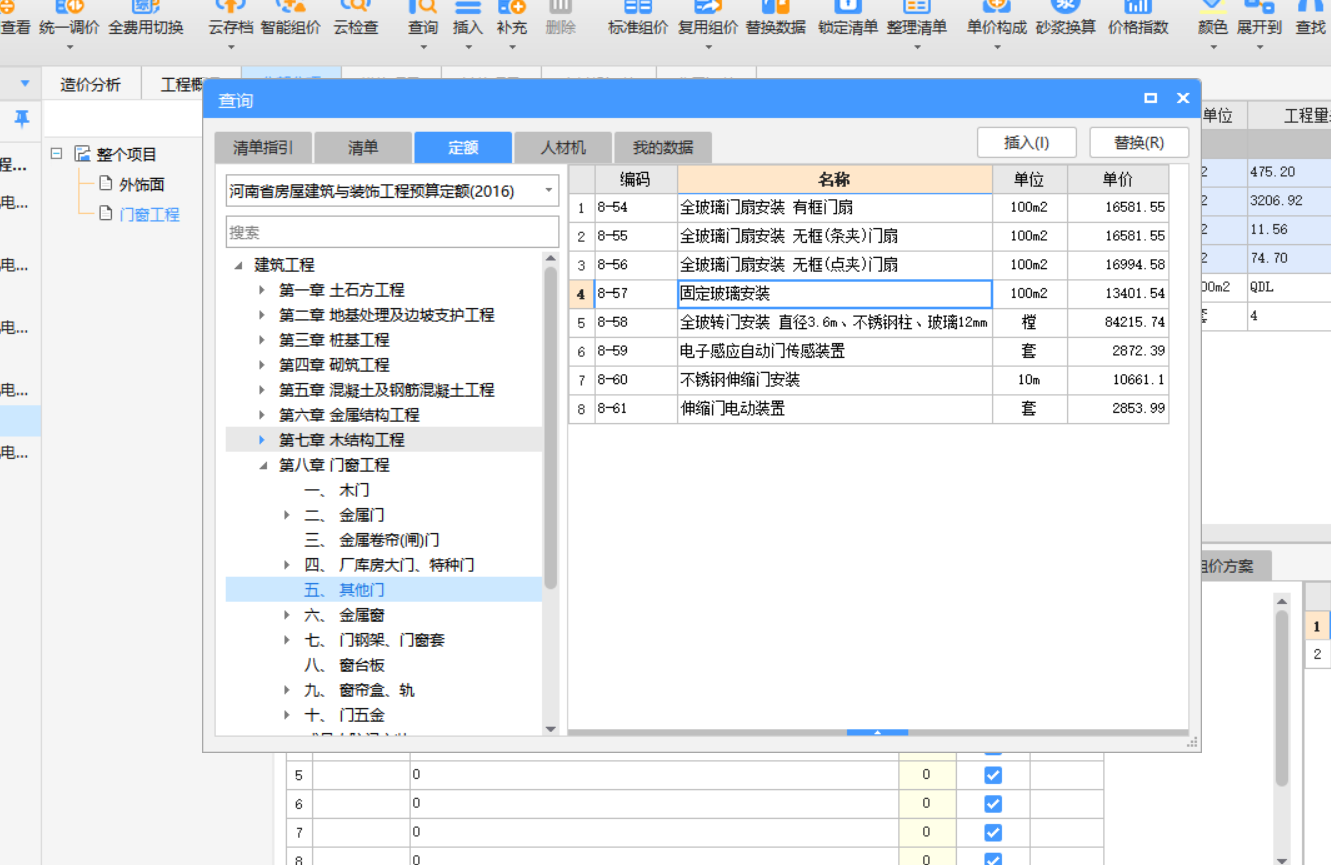The width and height of the screenshot is (1331, 865).
Task: Toggle checkbox in row 7 of bottom table
Action: (x=993, y=832)
